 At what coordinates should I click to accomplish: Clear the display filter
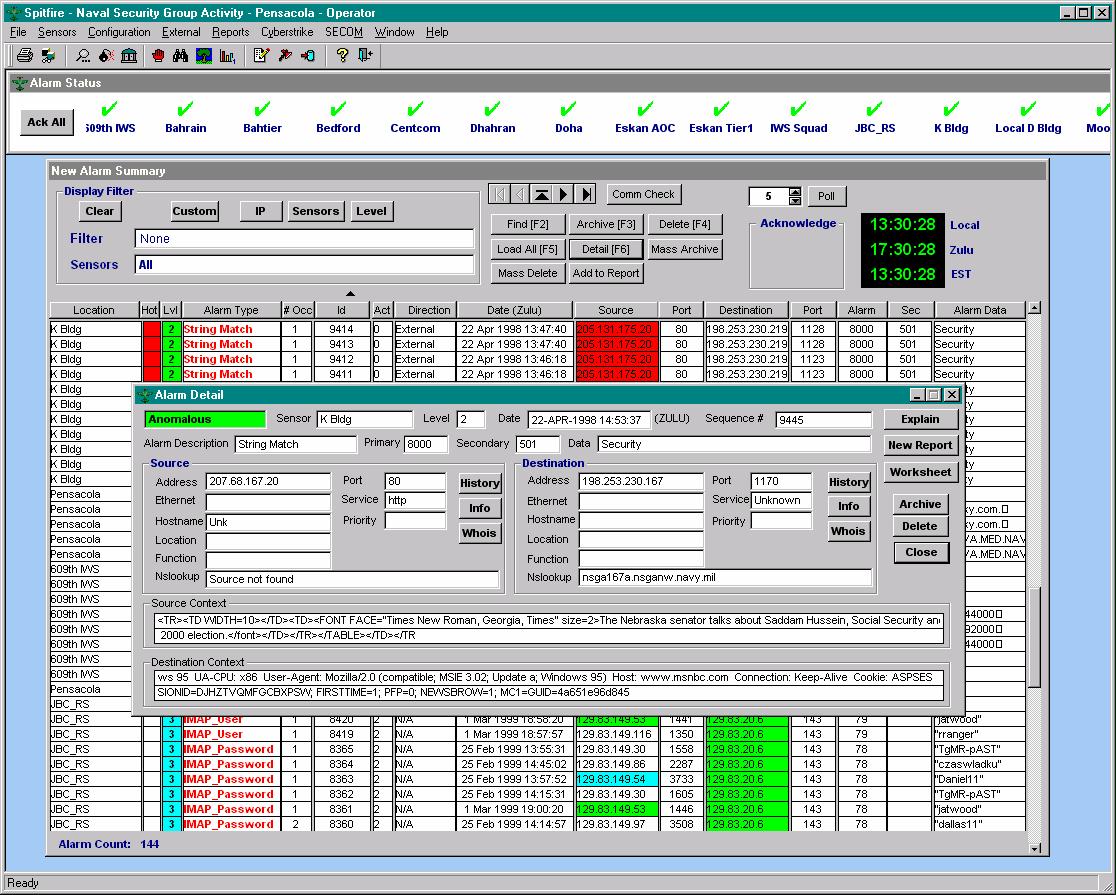[100, 211]
